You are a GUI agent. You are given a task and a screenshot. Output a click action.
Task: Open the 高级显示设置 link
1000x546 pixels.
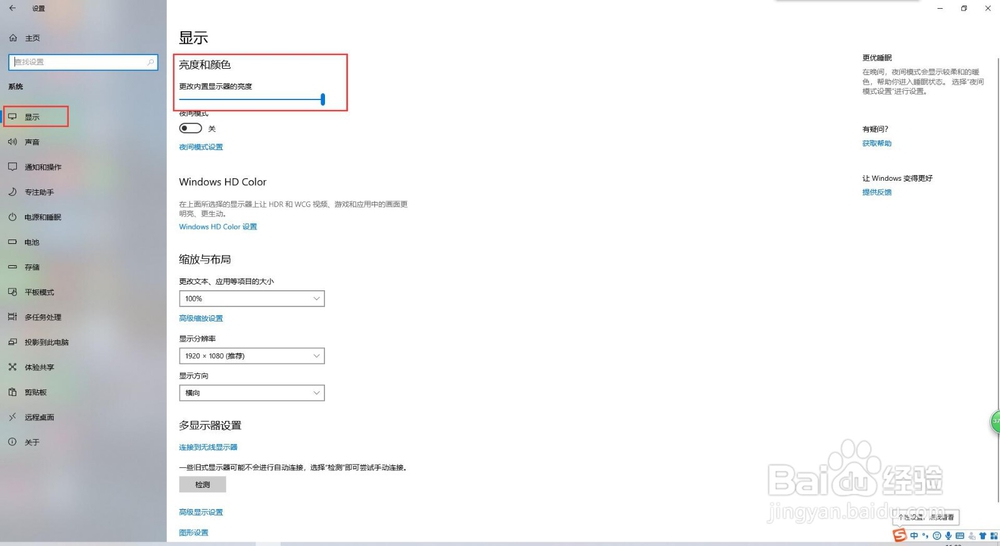(201, 512)
